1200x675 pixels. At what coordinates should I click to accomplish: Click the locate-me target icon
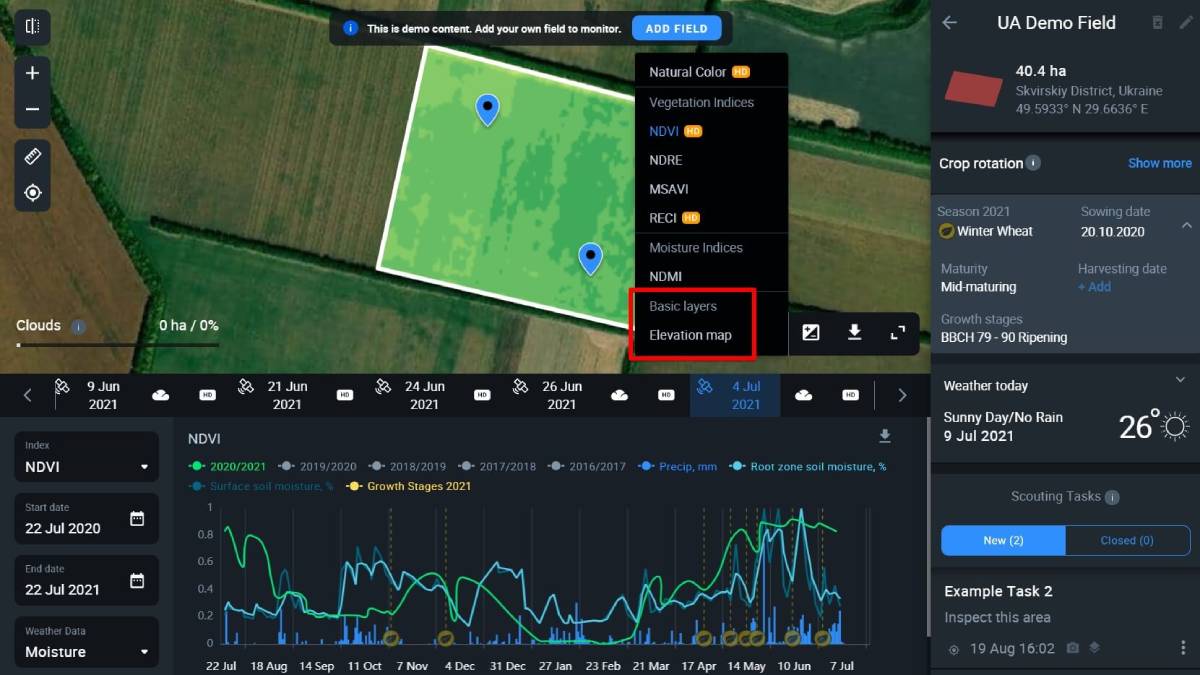(32, 193)
